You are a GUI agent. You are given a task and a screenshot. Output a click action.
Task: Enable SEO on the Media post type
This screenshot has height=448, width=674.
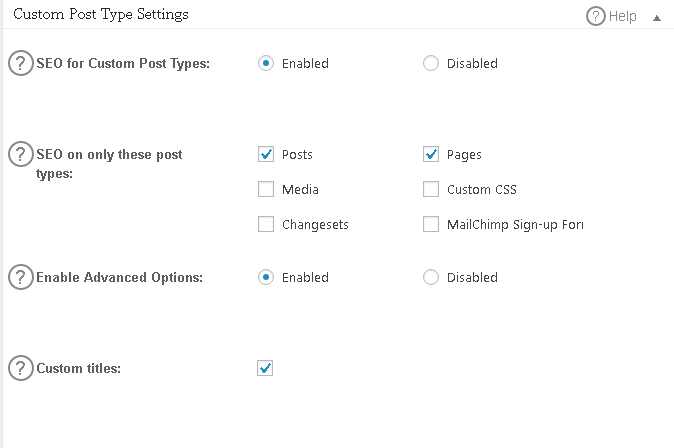(266, 189)
